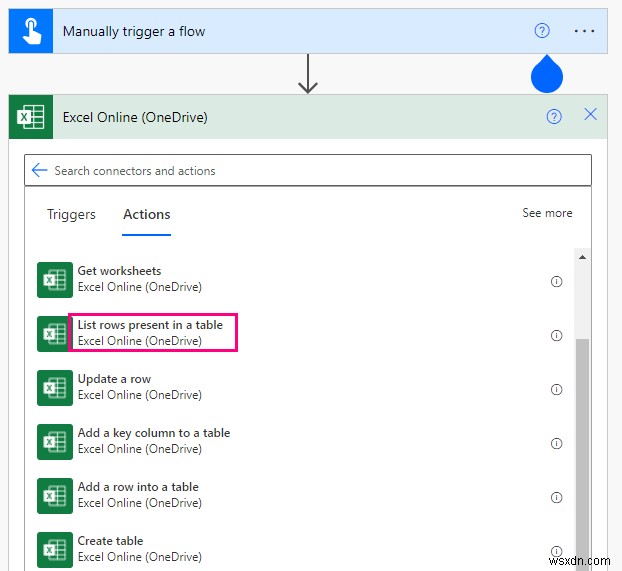Click the Excel Online (OneDrive) header title
Image resolution: width=622 pixels, height=571 pixels.
(135, 117)
